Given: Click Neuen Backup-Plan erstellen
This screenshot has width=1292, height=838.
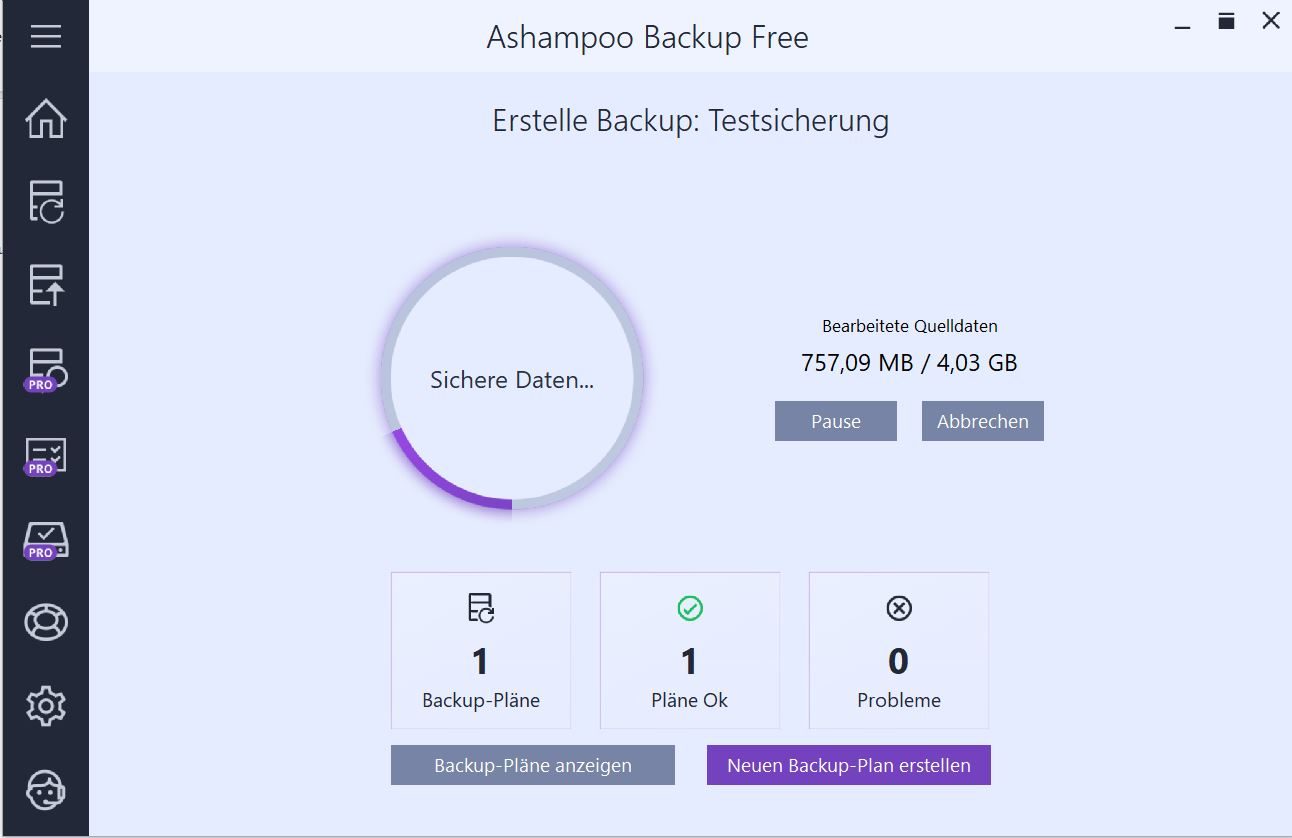Looking at the screenshot, I should coord(848,766).
